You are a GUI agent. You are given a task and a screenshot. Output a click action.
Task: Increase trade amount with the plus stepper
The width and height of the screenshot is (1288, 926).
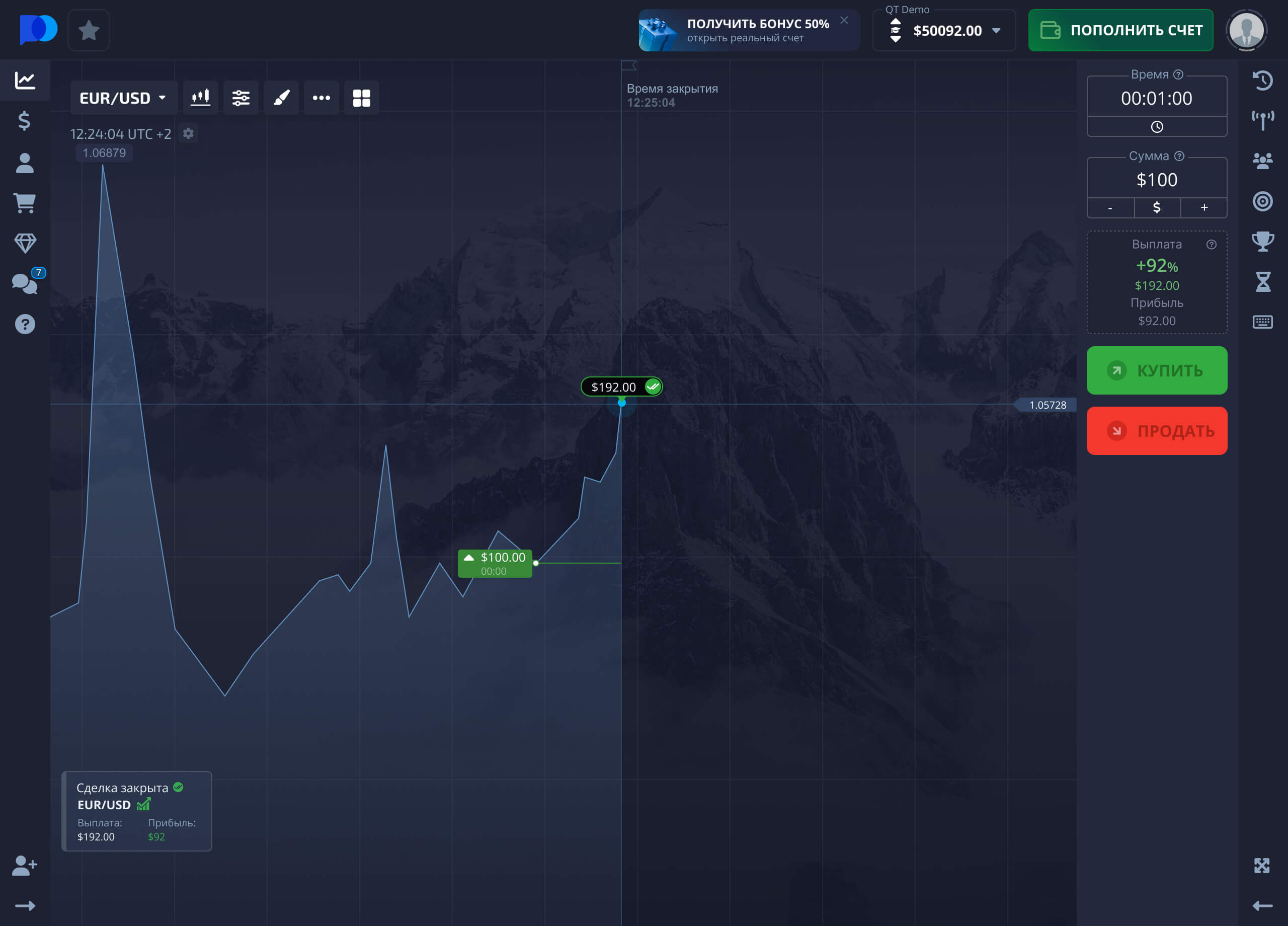point(1203,207)
